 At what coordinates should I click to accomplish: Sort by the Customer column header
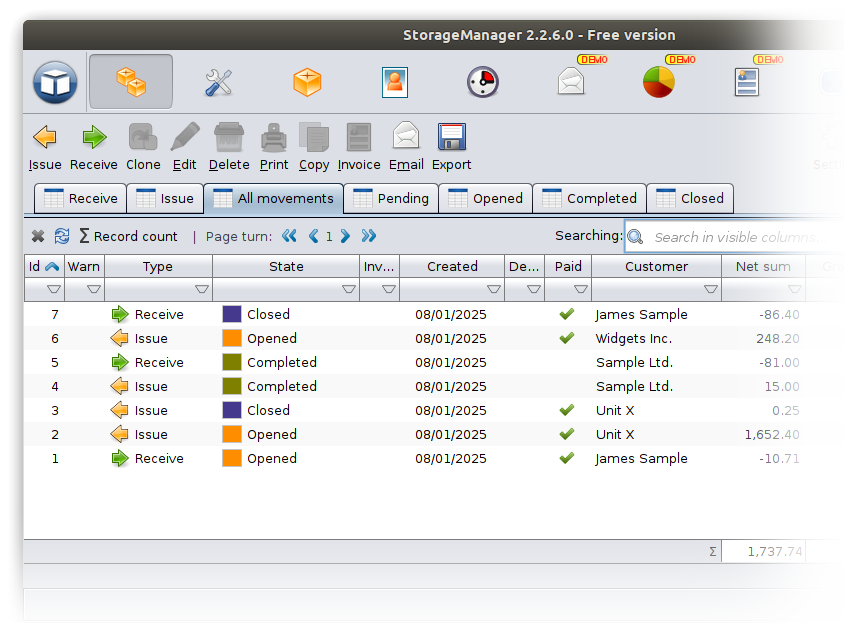(656, 266)
